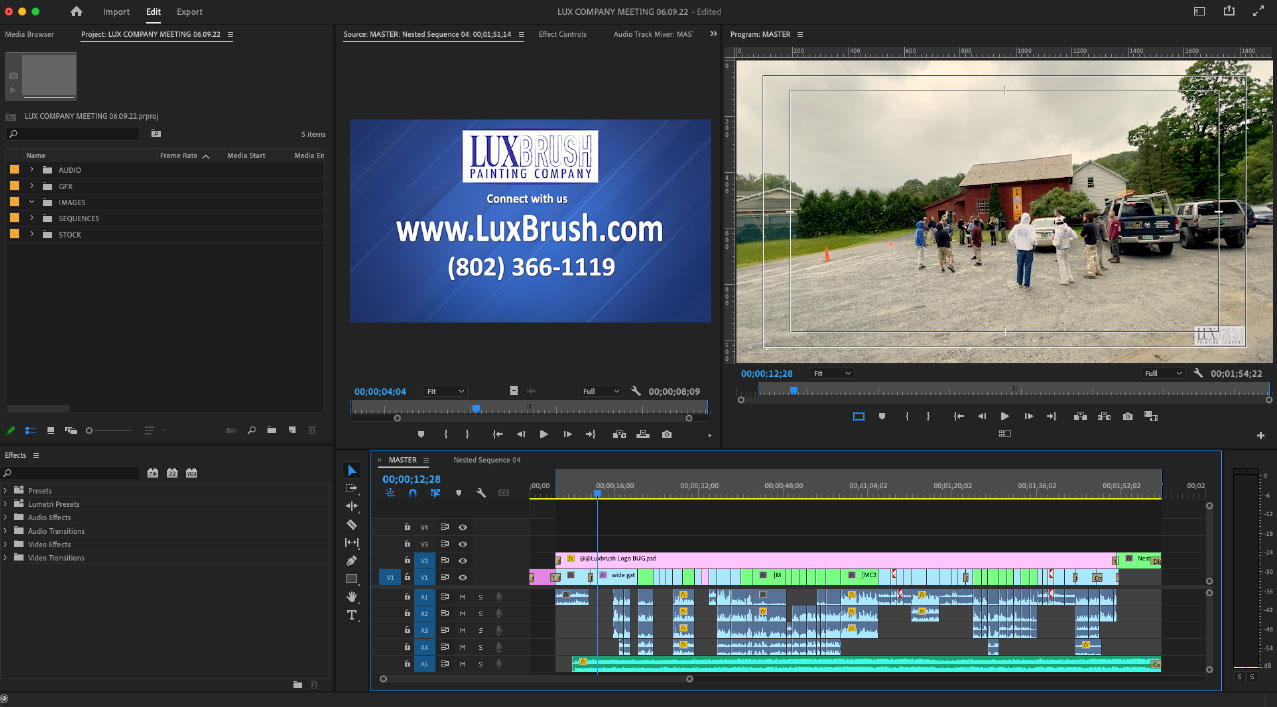1277x708 pixels.
Task: Select the Pen tool in the timeline toolbar
Action: tap(352, 561)
